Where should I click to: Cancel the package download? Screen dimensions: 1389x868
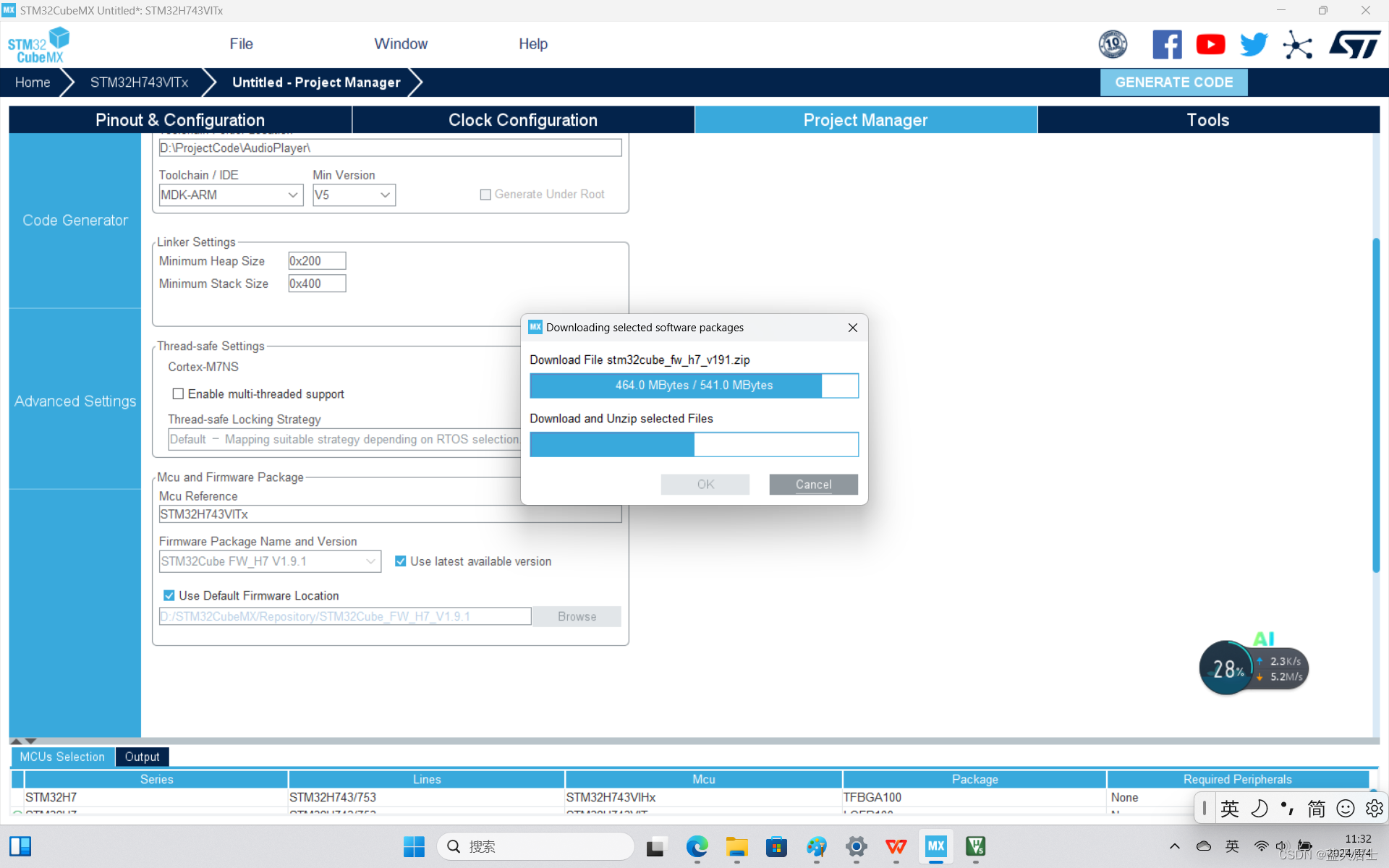[x=813, y=485]
